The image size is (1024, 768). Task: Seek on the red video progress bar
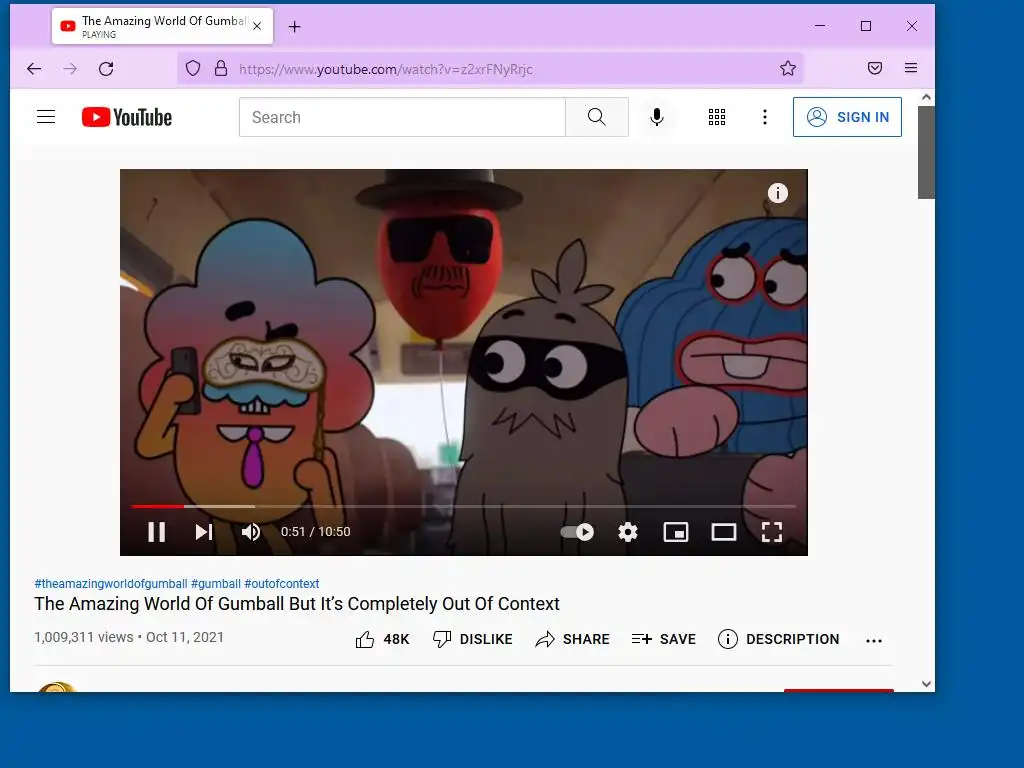tap(157, 506)
